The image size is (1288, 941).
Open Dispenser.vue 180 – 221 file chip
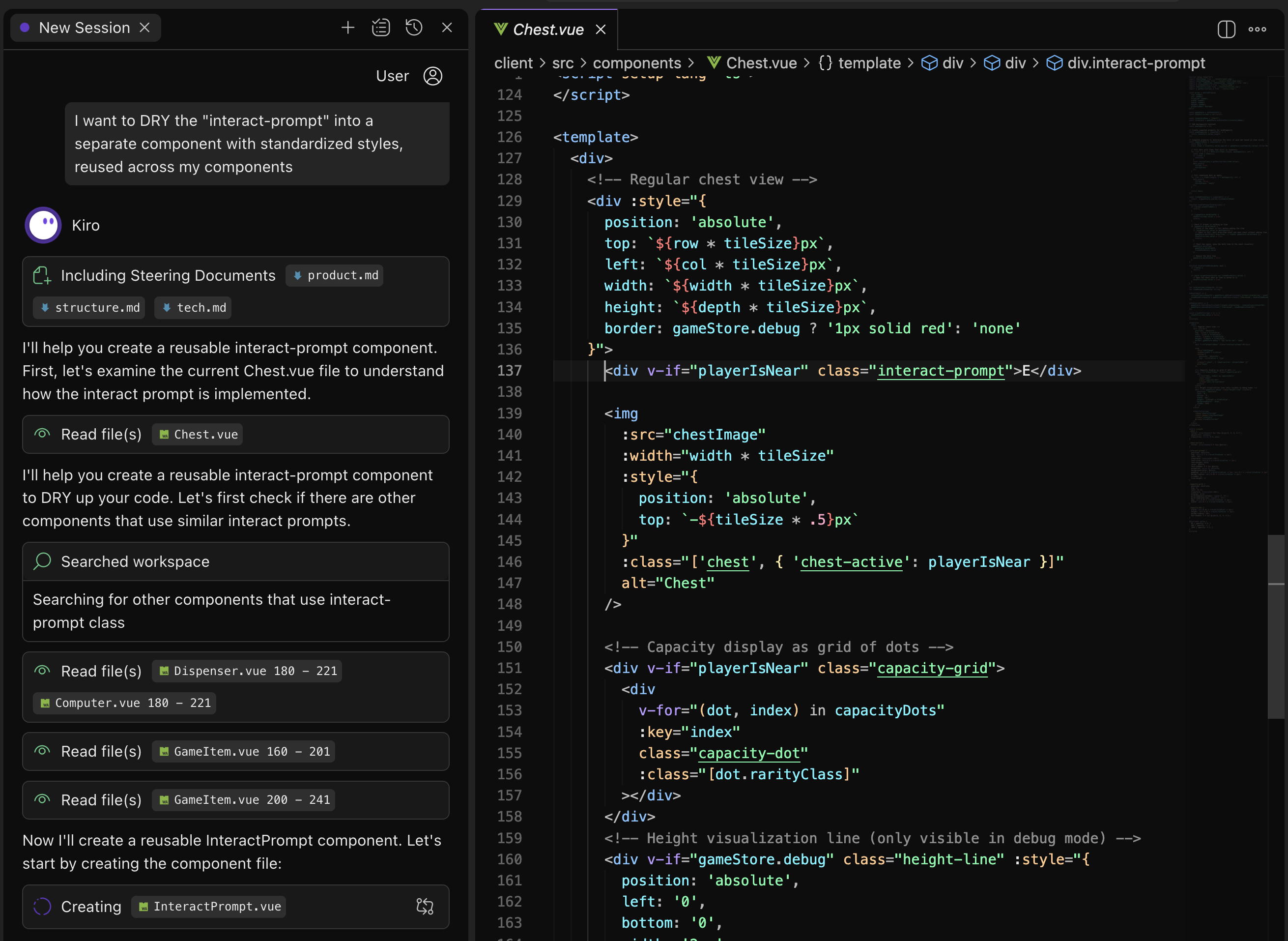point(248,671)
